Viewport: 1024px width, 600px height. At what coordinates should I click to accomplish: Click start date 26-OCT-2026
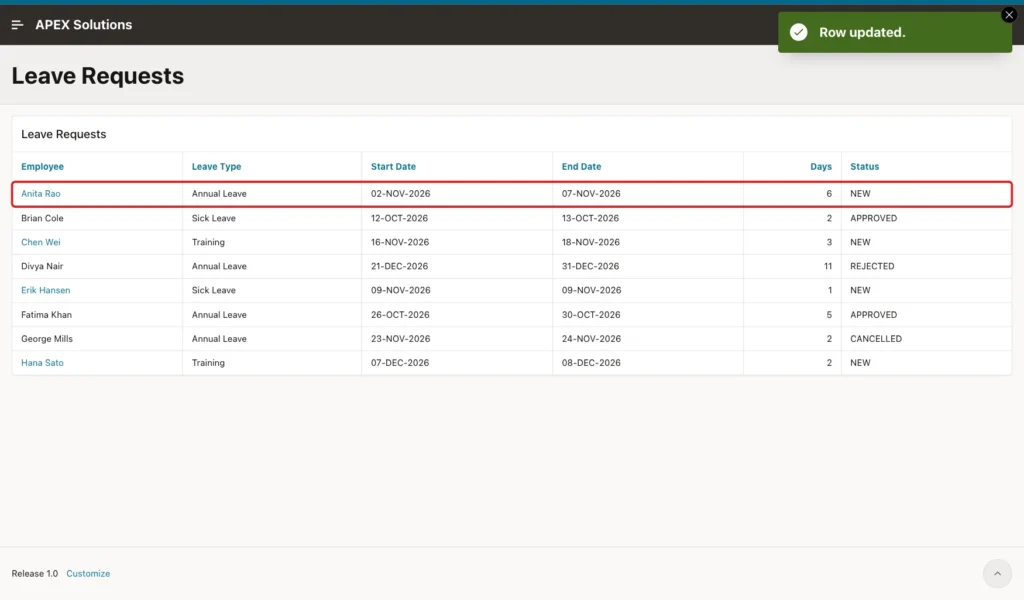point(400,315)
